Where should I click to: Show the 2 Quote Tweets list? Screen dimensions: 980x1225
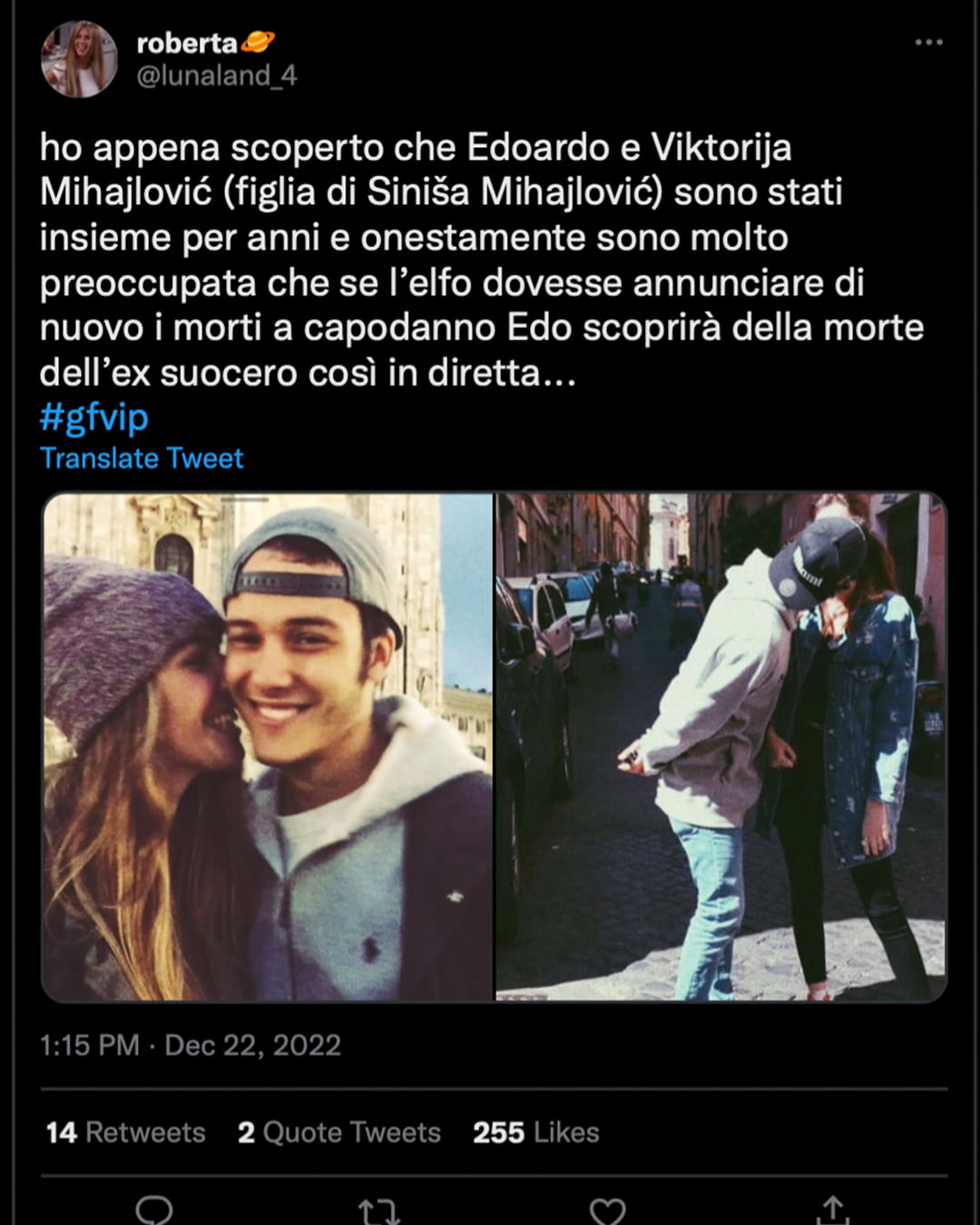[x=339, y=1132]
